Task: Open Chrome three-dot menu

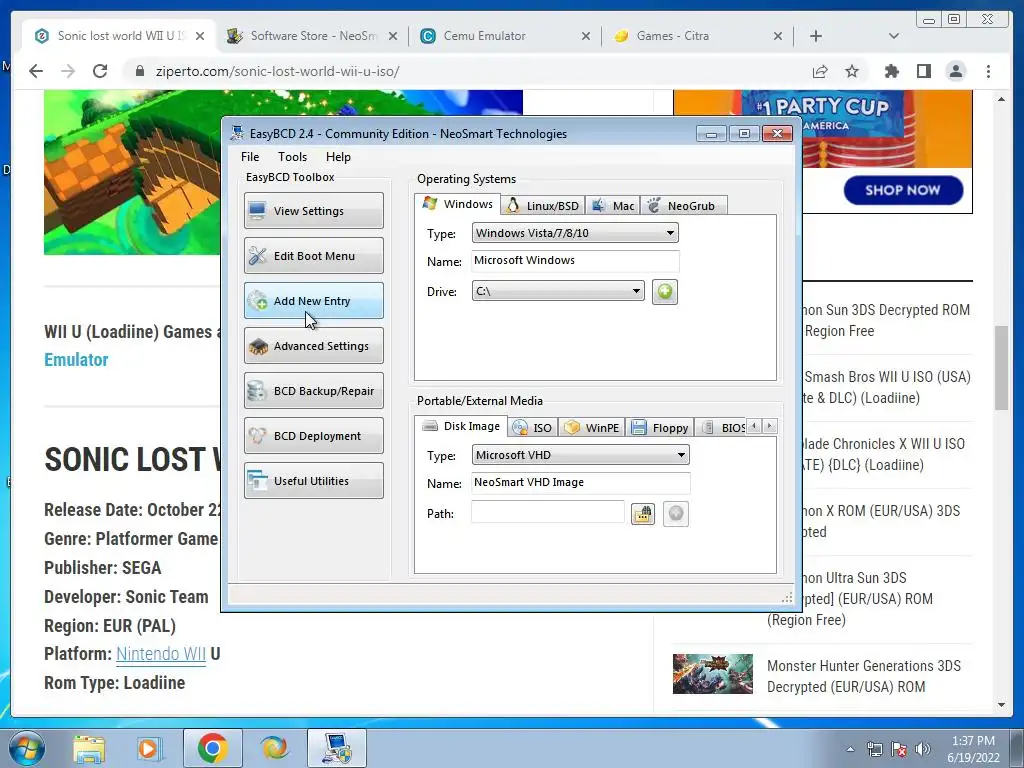Action: tap(988, 71)
